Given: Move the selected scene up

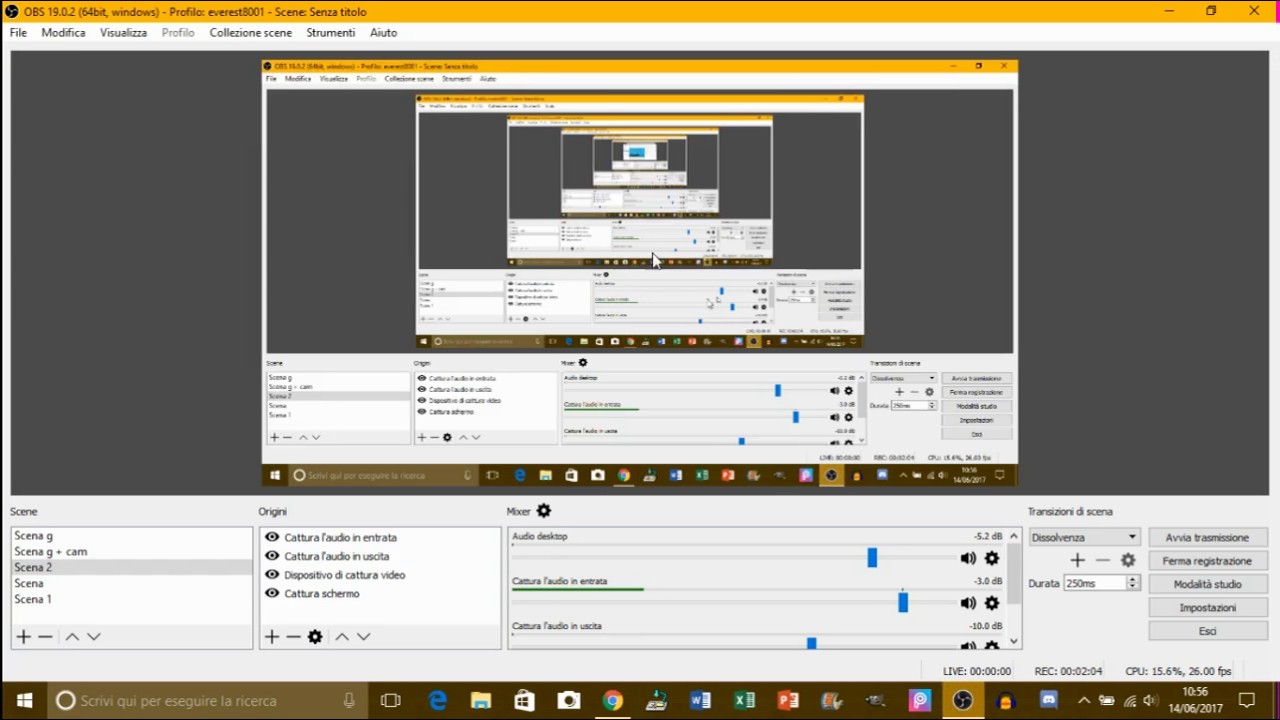Looking at the screenshot, I should (72, 636).
